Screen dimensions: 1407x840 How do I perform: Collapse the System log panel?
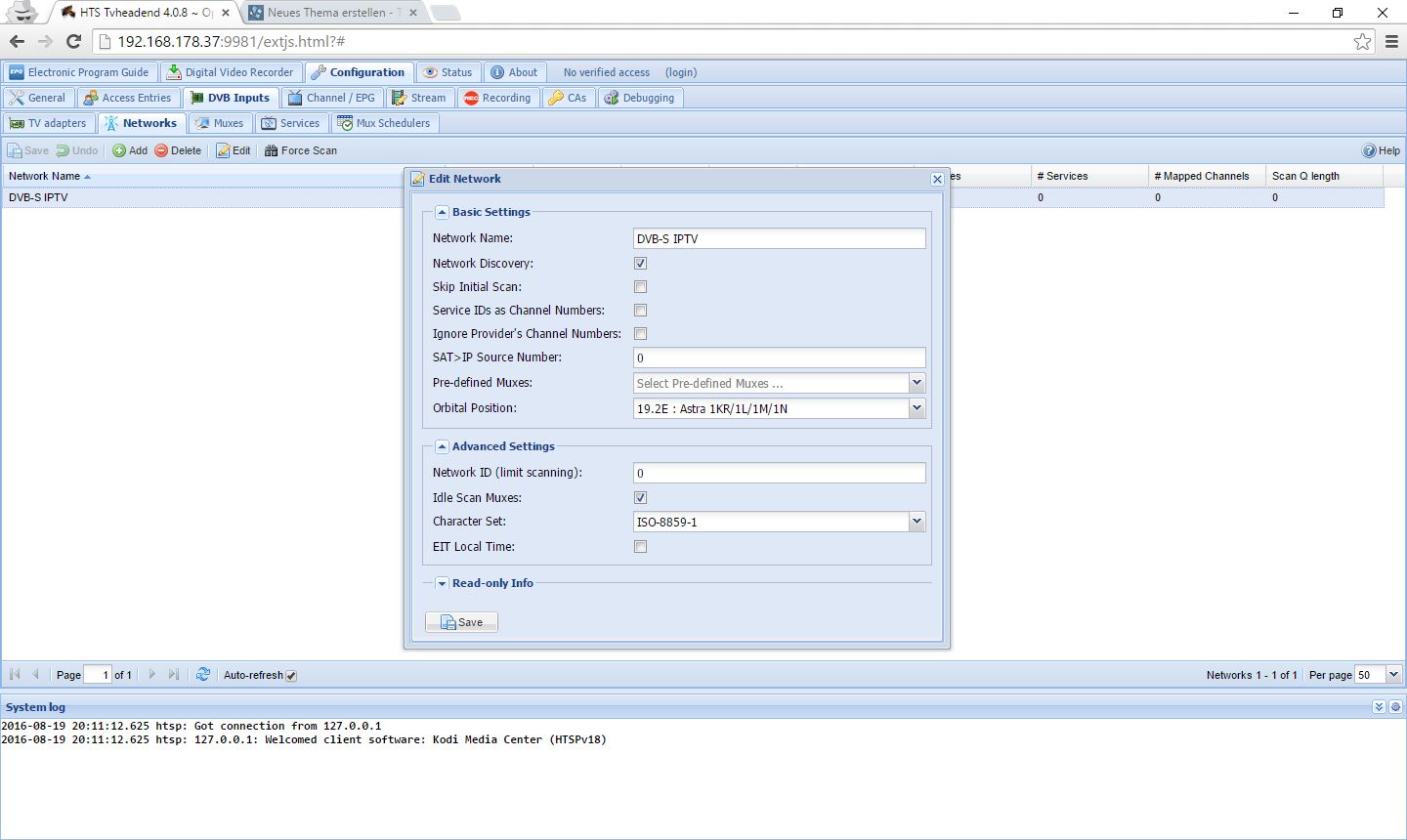click(x=1379, y=707)
